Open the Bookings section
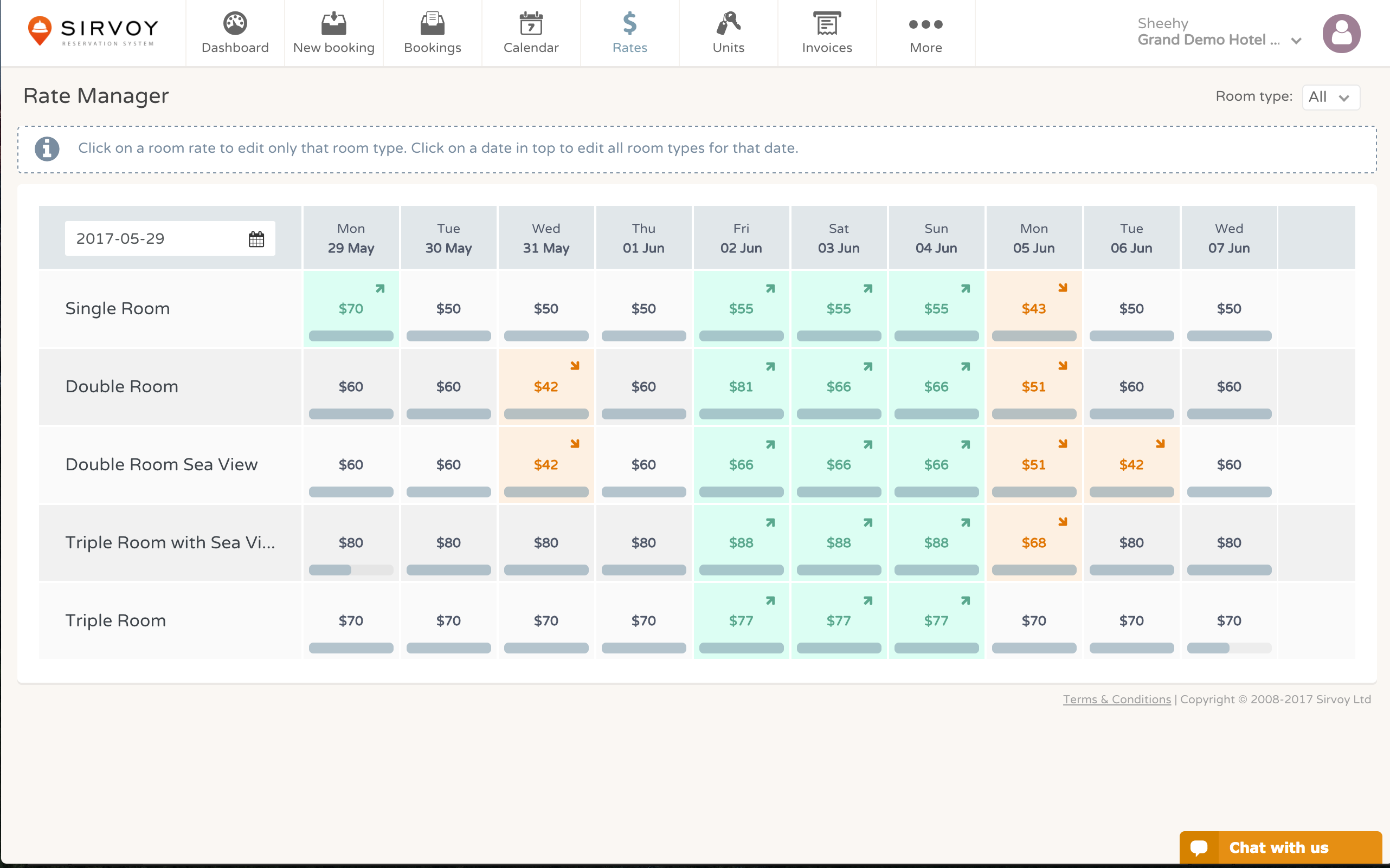The width and height of the screenshot is (1390, 868). (x=433, y=33)
